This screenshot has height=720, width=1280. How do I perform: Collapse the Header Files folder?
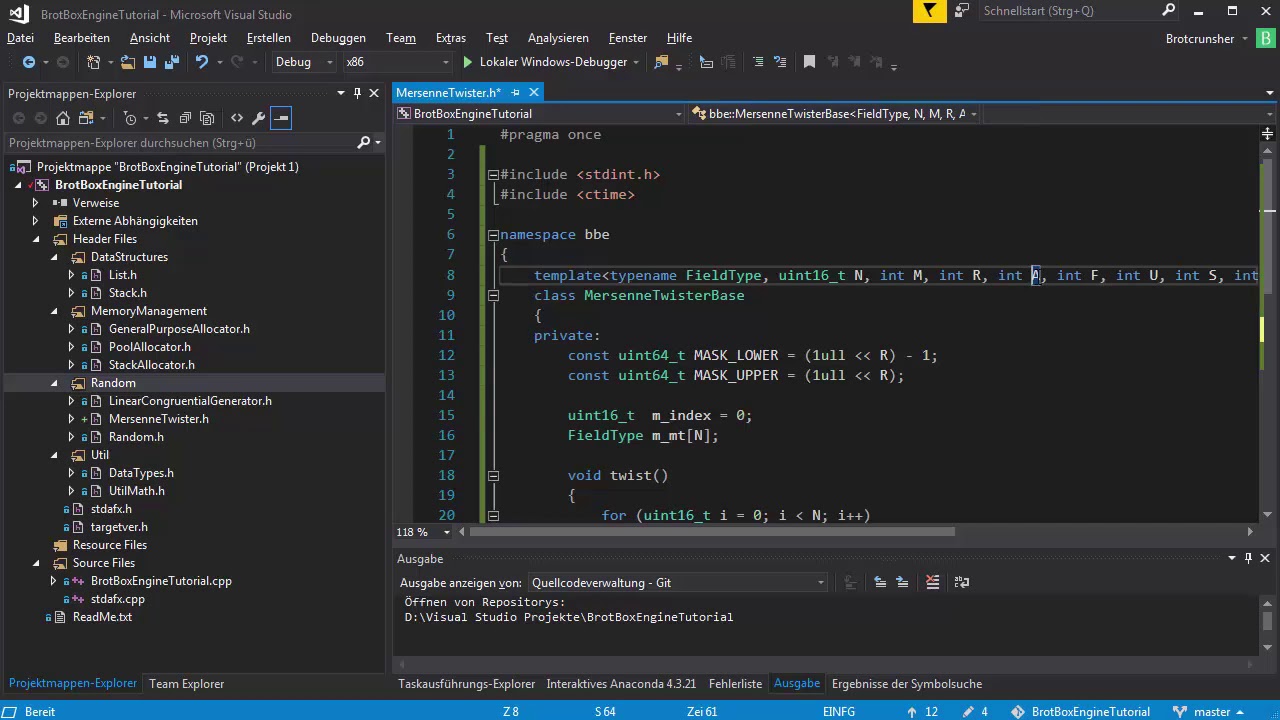pyautogui.click(x=37, y=239)
